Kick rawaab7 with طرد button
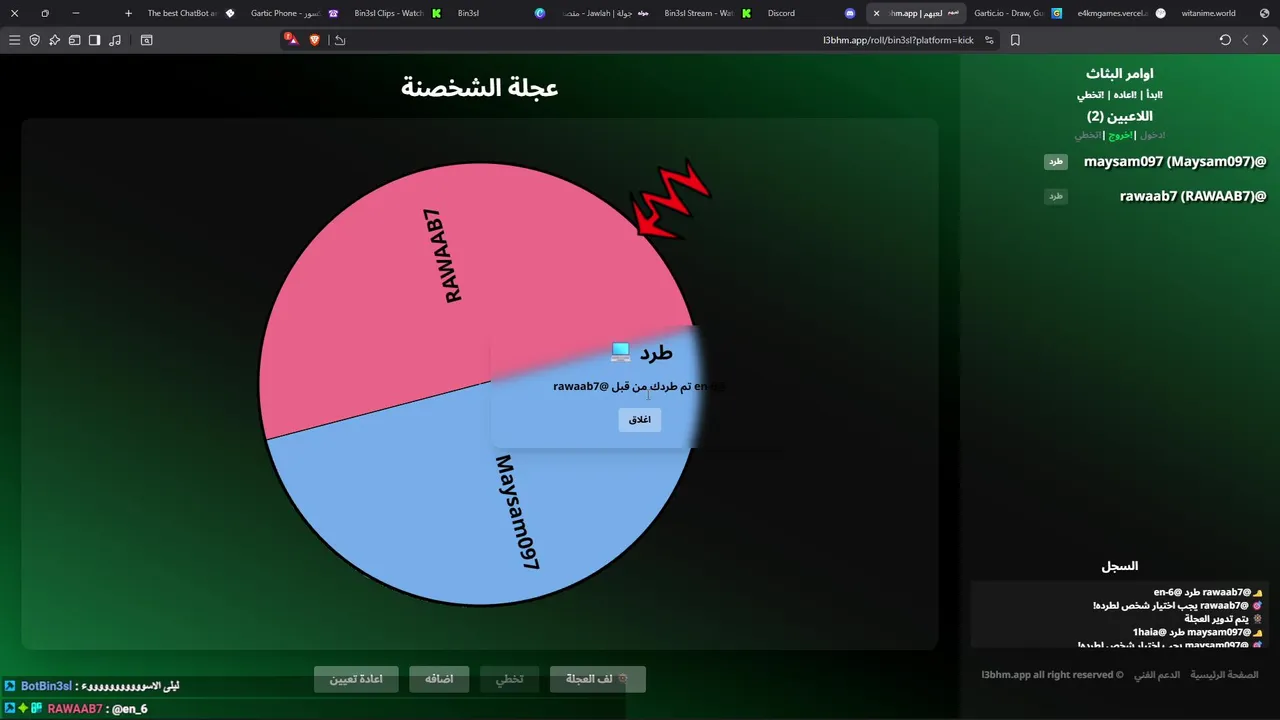The width and height of the screenshot is (1280, 720). [1056, 197]
